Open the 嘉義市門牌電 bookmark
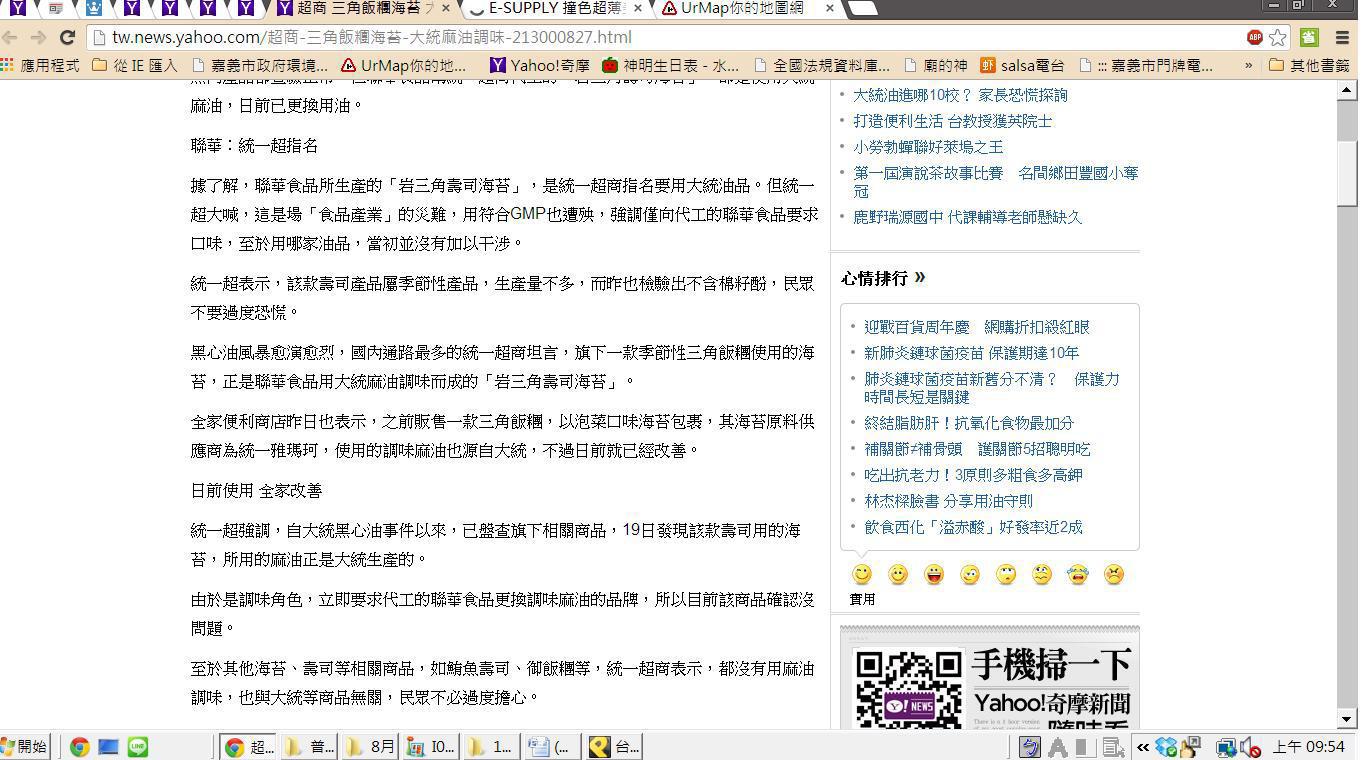Screen dimensions: 1366x760 (1146, 65)
